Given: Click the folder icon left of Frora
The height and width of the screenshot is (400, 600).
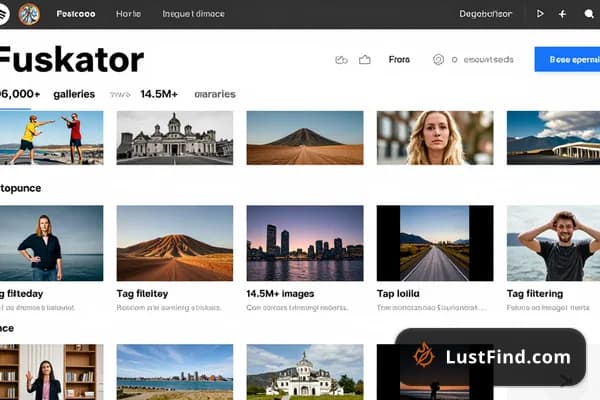Looking at the screenshot, I should 364,60.
